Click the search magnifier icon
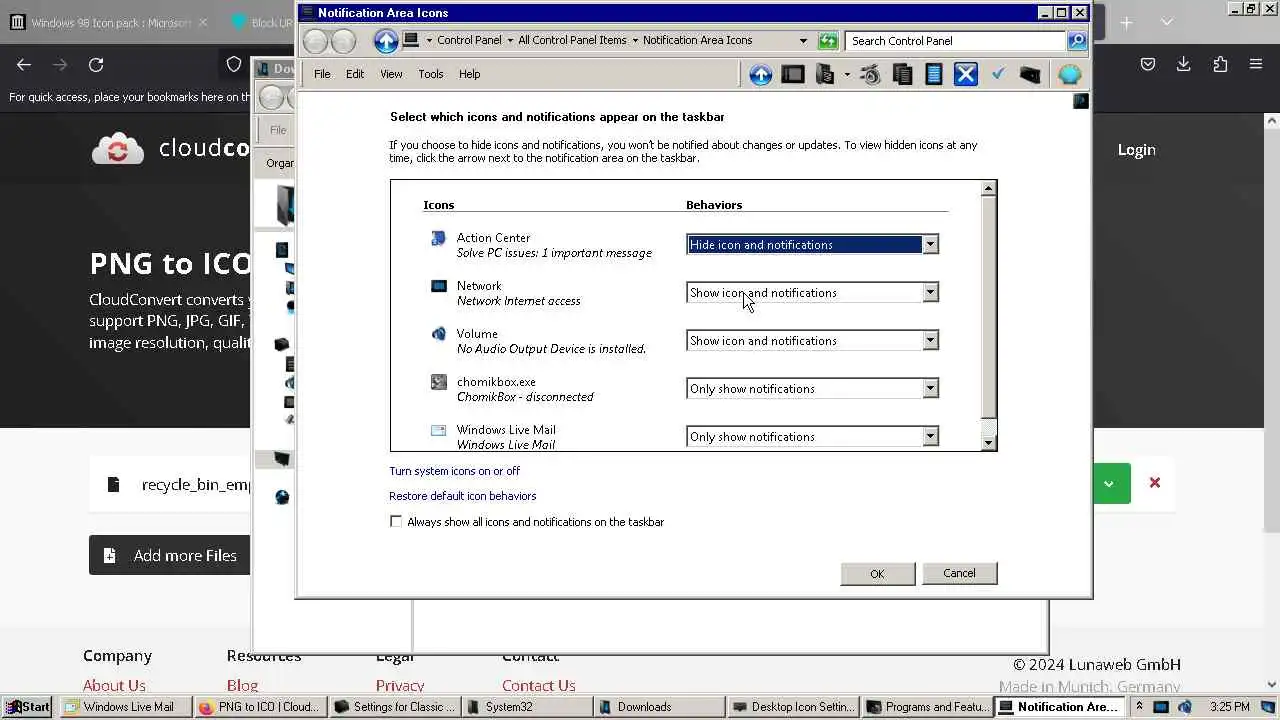This screenshot has height=720, width=1280. [1077, 41]
